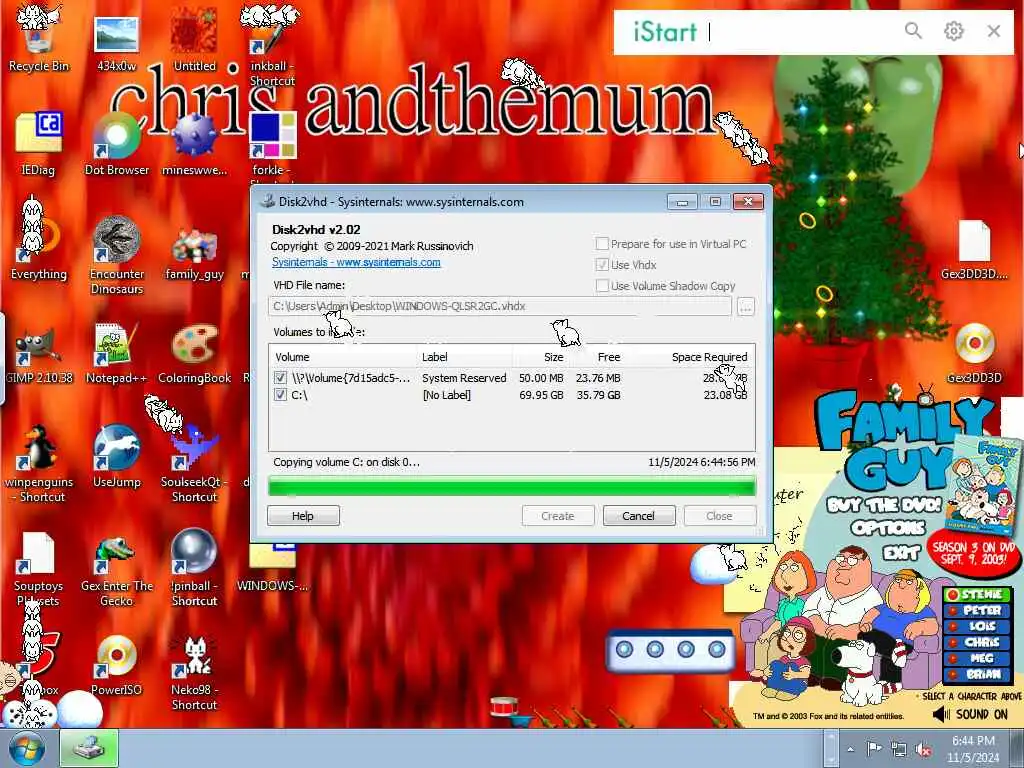Cancel the Disk2vhd copy operation

coord(638,515)
